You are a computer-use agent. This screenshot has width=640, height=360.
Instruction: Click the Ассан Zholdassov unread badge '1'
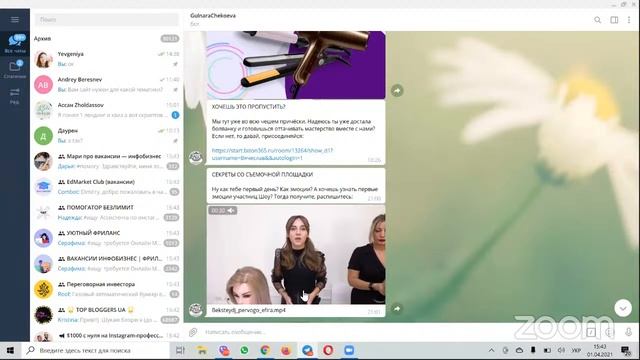click(175, 115)
